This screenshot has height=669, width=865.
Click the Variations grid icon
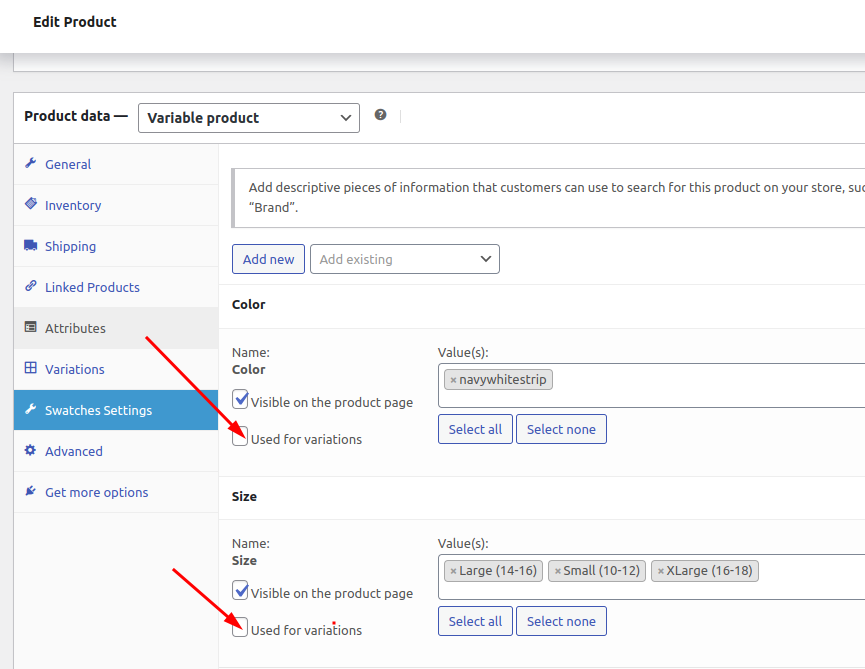click(x=31, y=368)
